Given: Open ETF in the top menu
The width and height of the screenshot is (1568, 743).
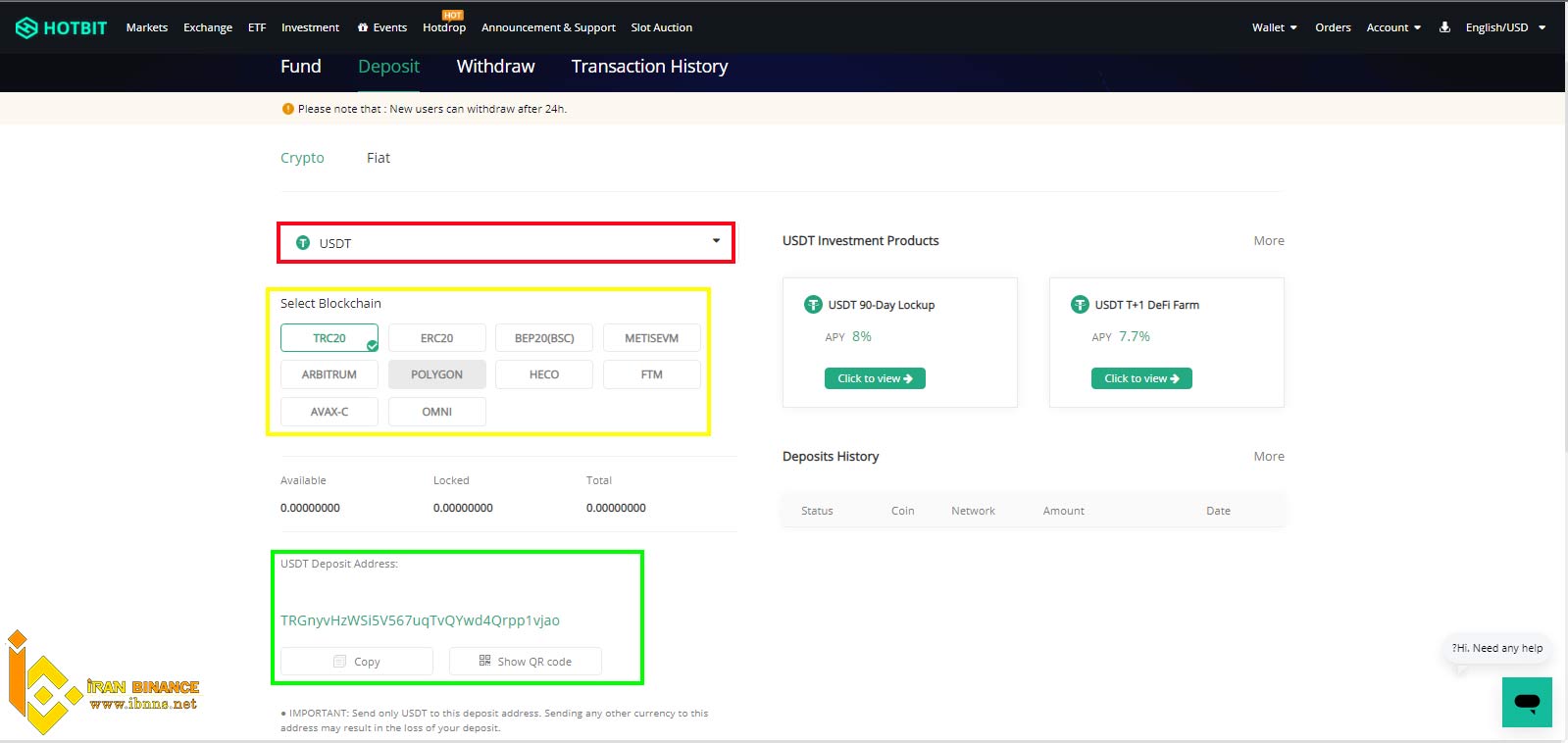Looking at the screenshot, I should 257,27.
